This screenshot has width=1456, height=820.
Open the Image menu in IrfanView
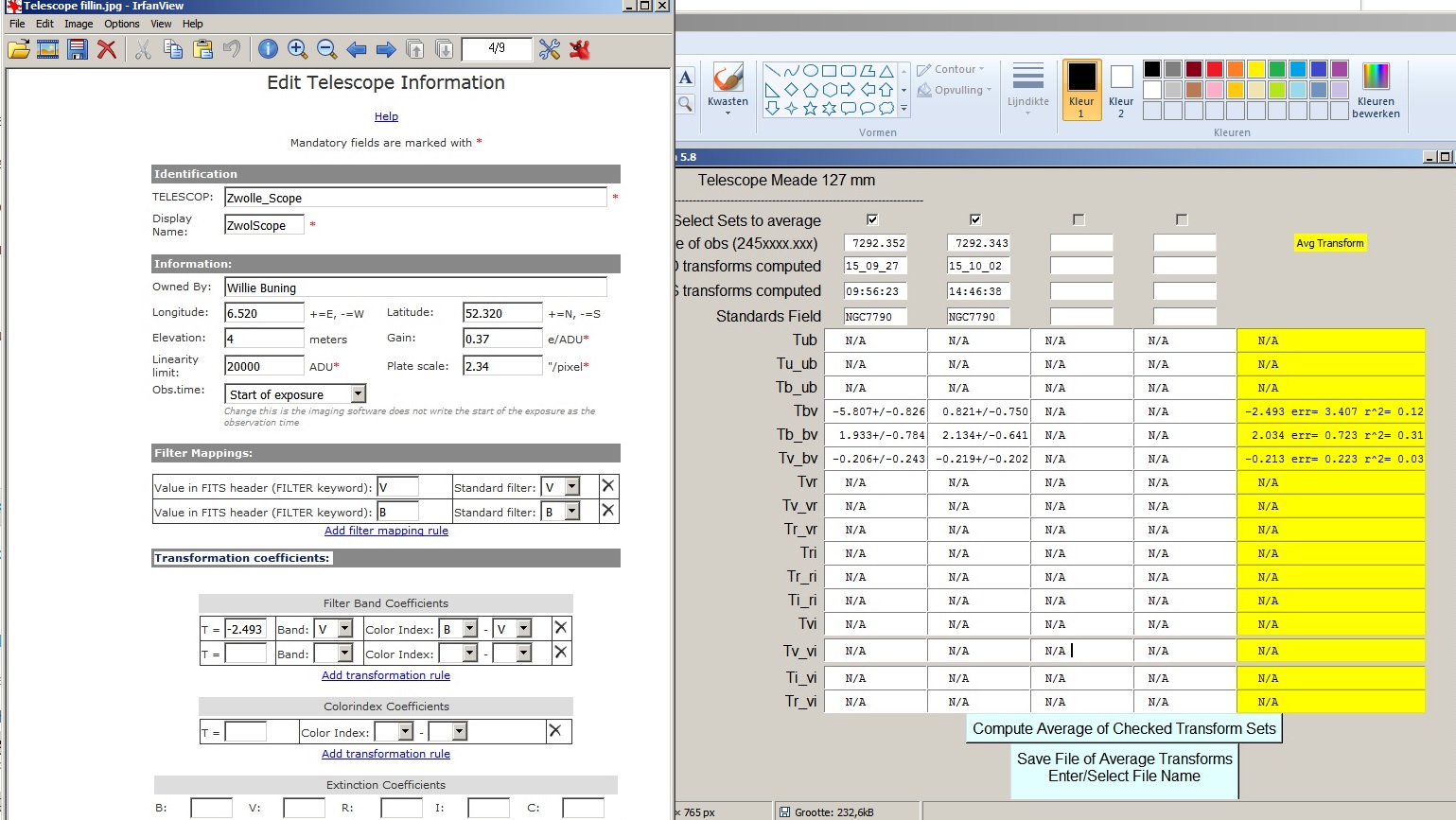(79, 24)
